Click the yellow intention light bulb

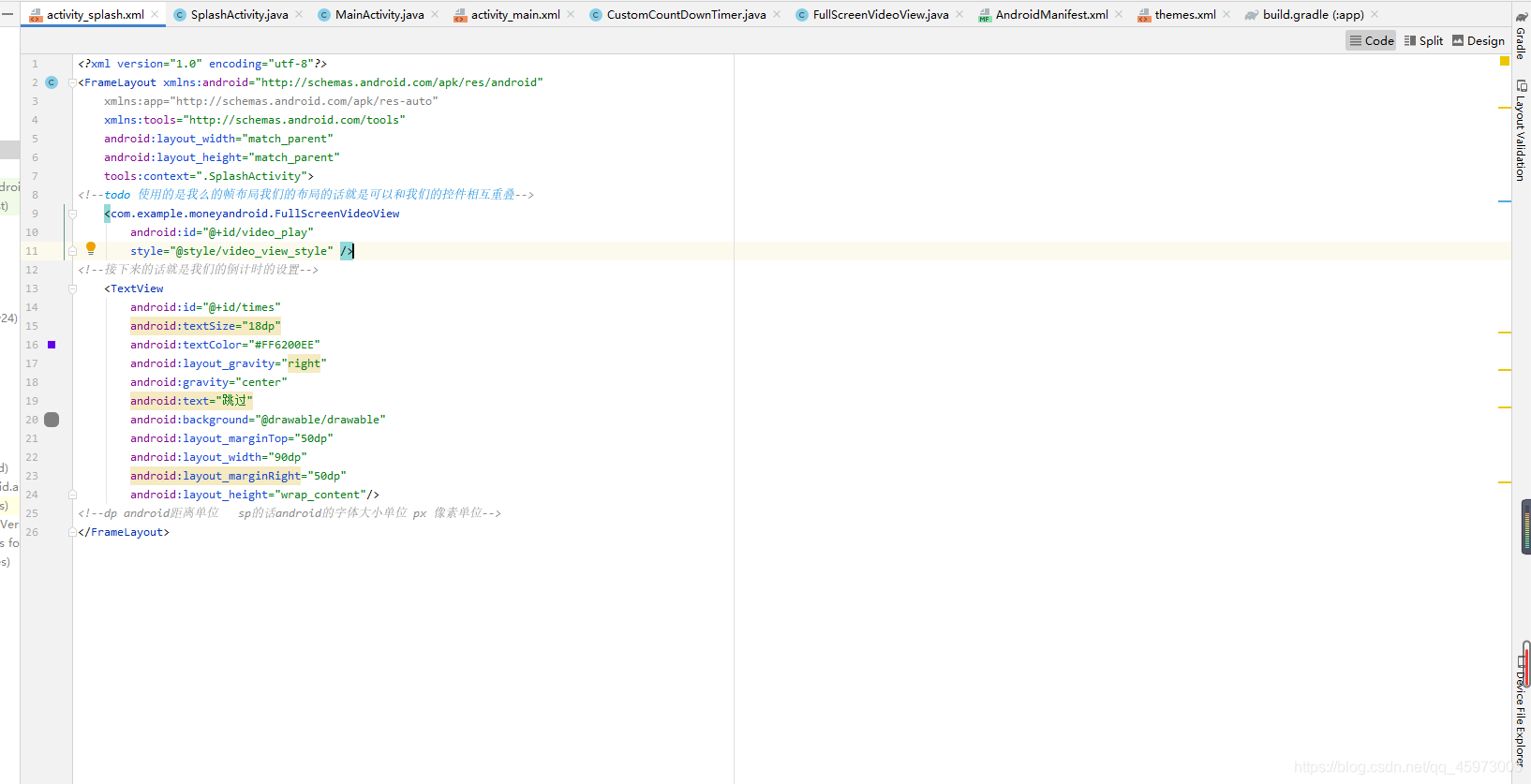pyautogui.click(x=91, y=248)
